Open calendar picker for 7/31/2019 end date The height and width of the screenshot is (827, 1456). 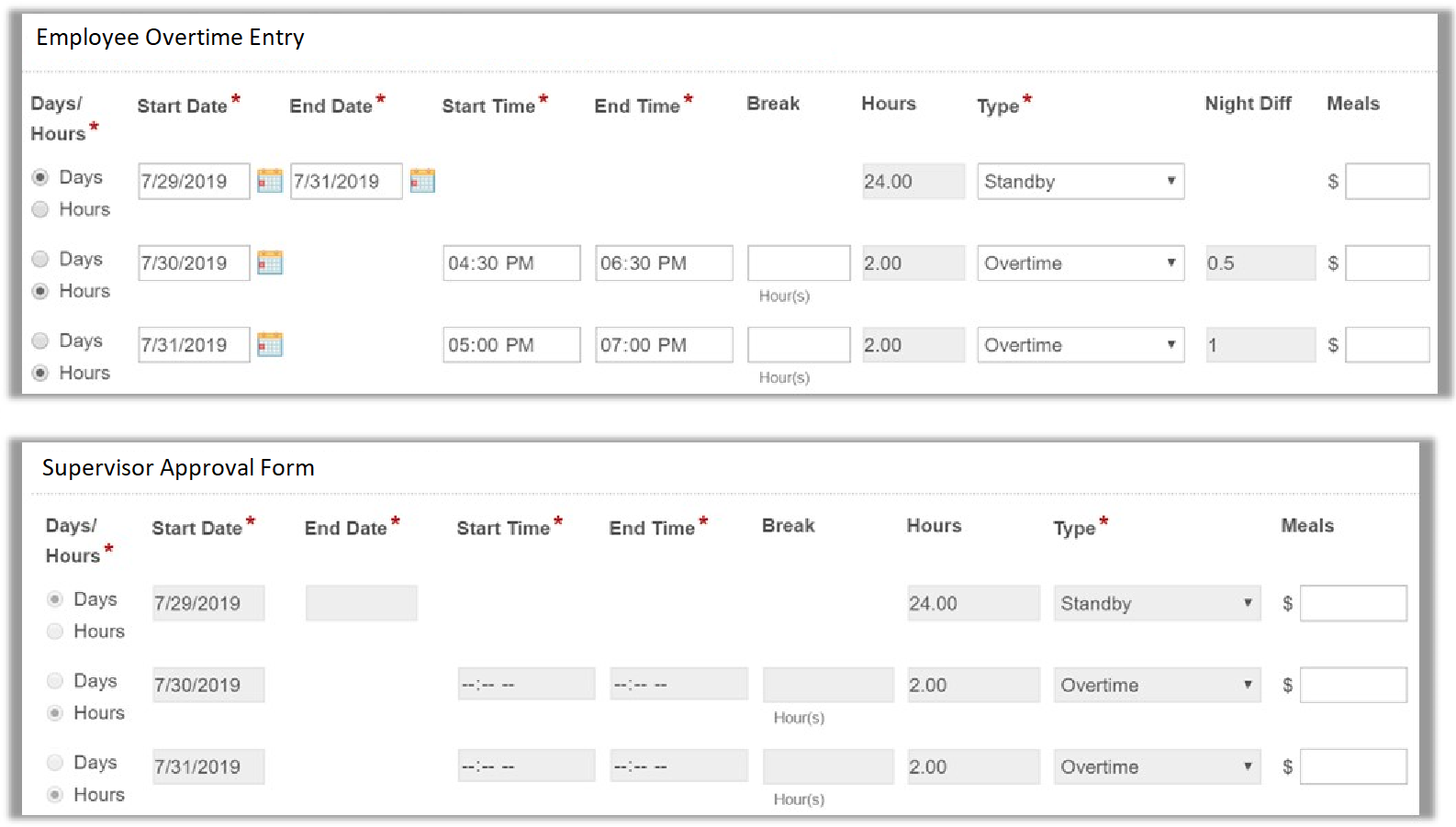pyautogui.click(x=421, y=181)
